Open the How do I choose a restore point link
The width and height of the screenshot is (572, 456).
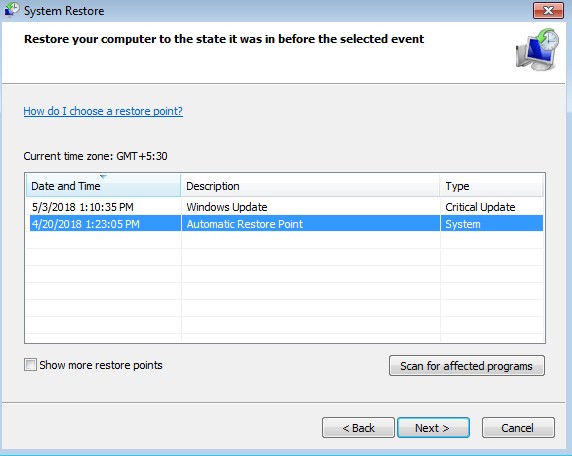coord(103,111)
